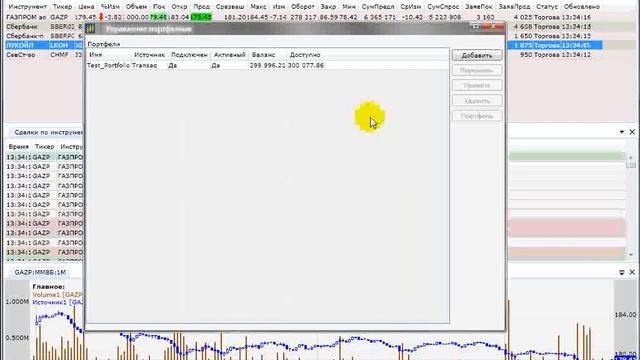This screenshot has width=640, height=360.
Task: Click the Объем column header
Action: coord(136,7)
